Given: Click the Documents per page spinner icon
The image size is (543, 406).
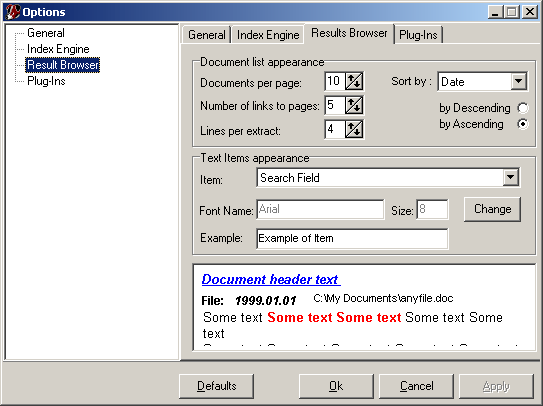Looking at the screenshot, I should click(354, 81).
